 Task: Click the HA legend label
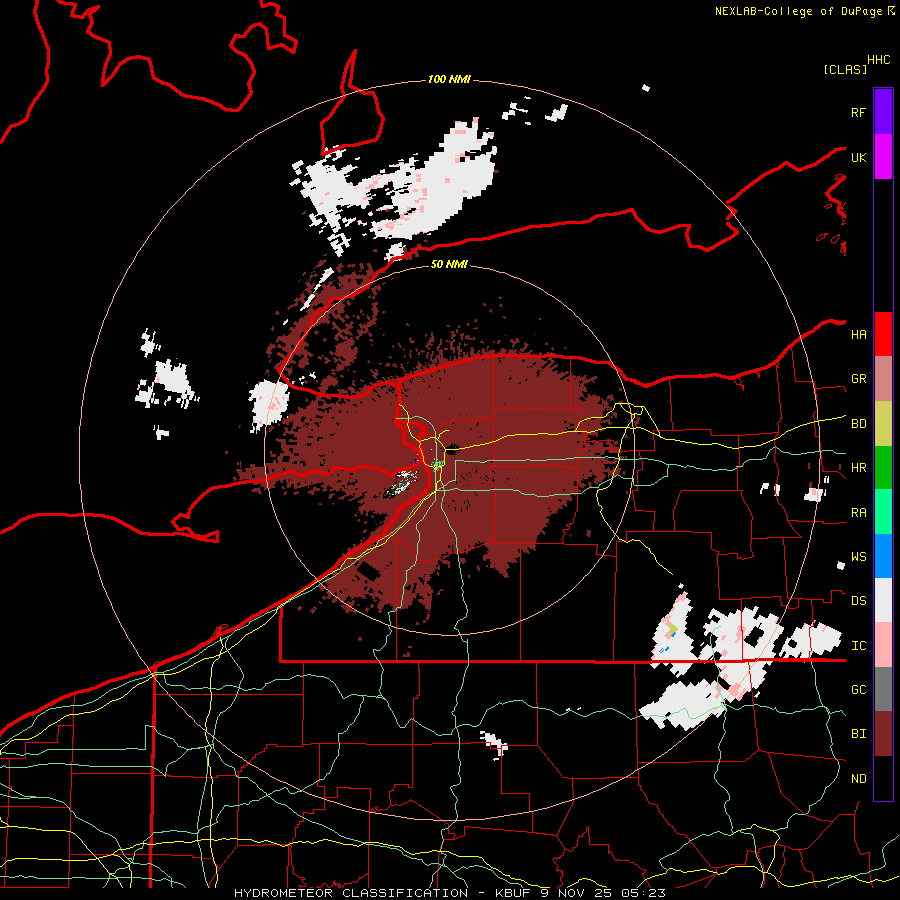point(858,334)
